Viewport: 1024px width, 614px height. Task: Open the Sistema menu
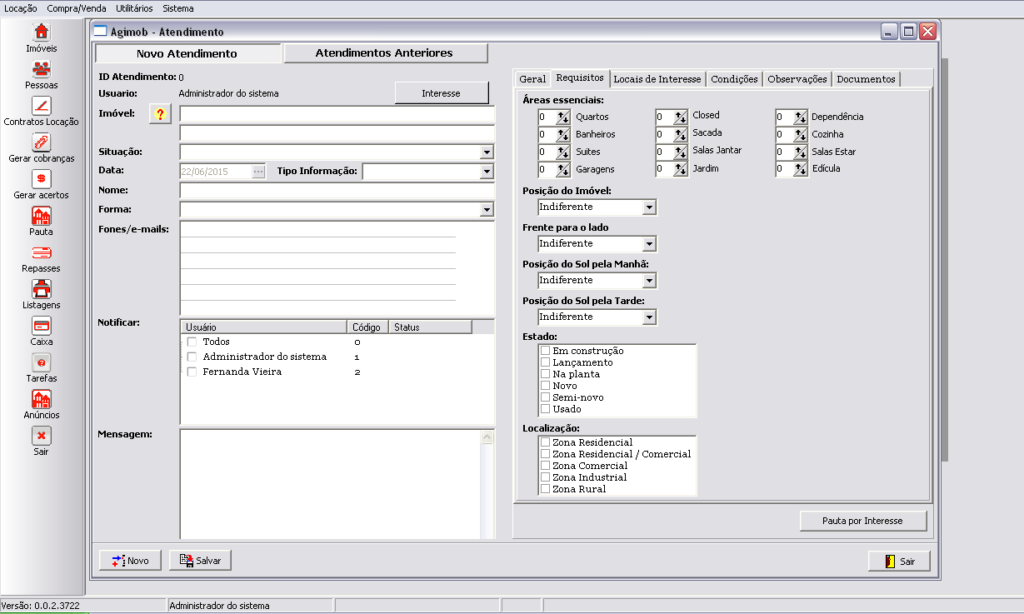tap(178, 8)
